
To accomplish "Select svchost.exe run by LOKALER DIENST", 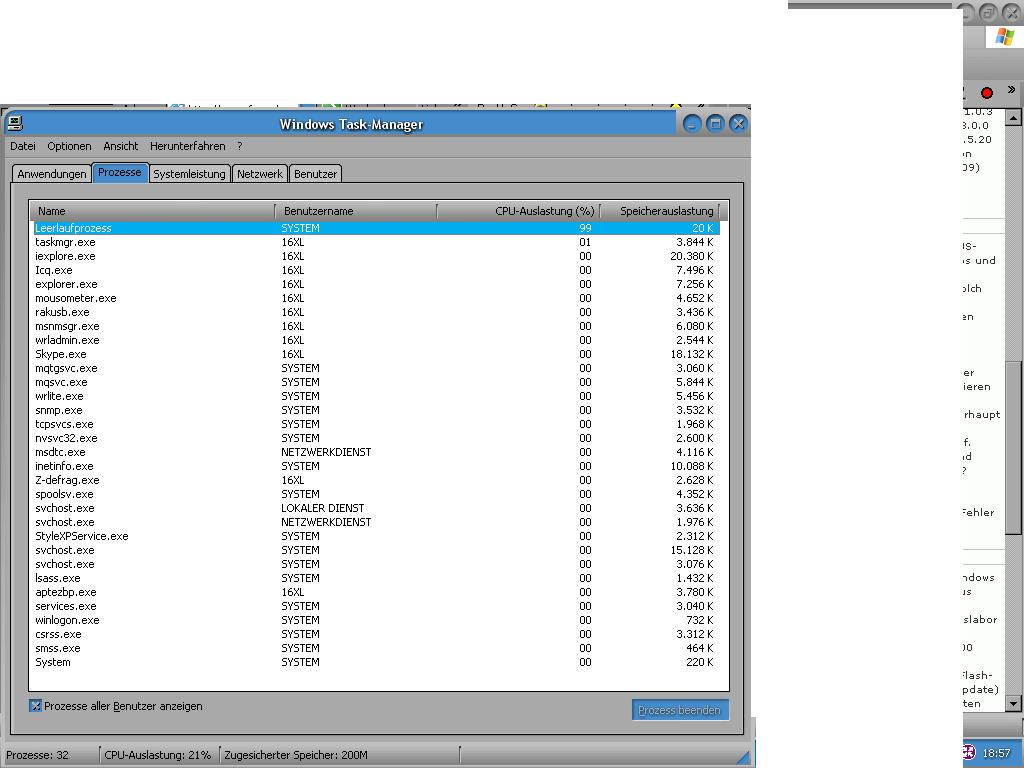I will pos(376,508).
